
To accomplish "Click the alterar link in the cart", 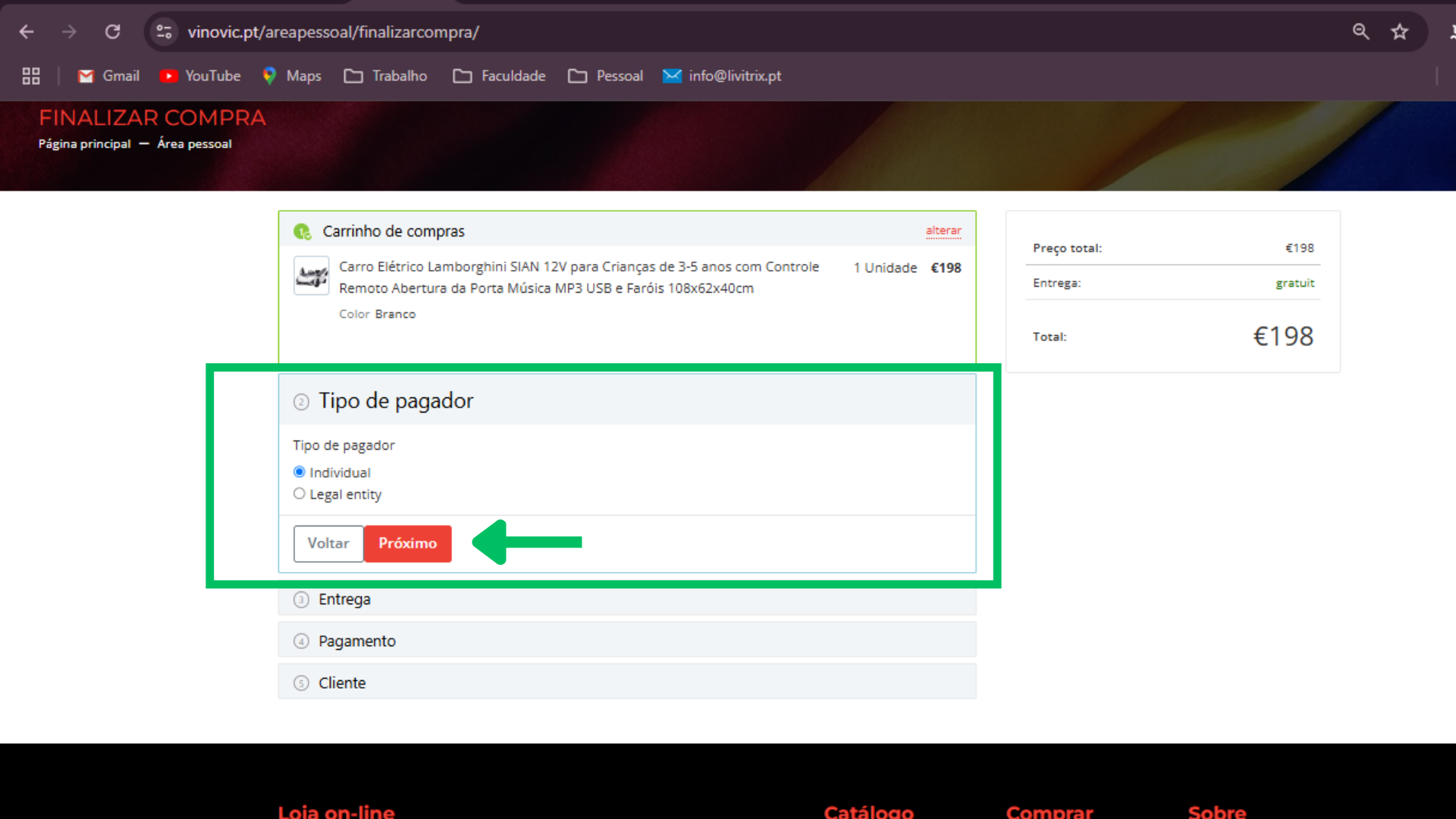I will 943,231.
